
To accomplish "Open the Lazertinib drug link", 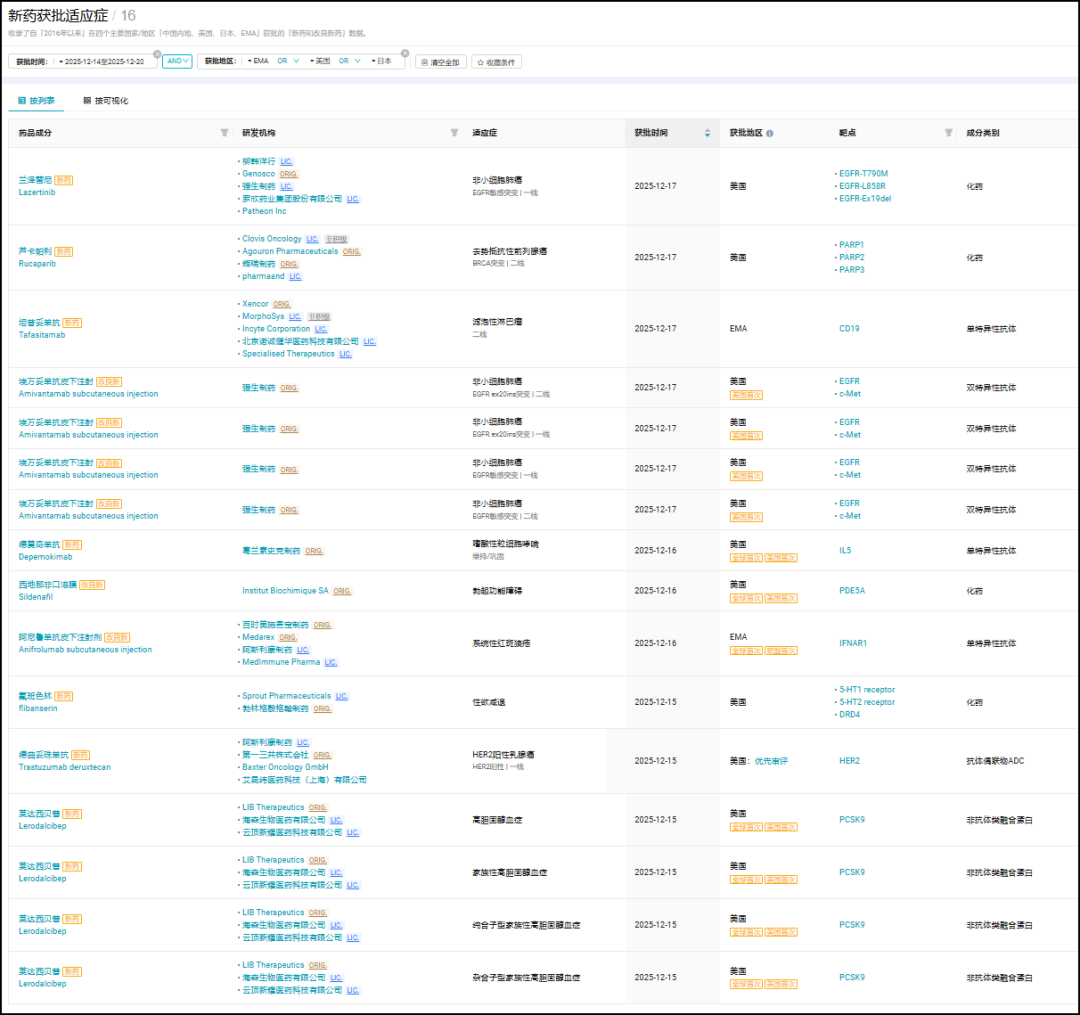I will [37, 193].
